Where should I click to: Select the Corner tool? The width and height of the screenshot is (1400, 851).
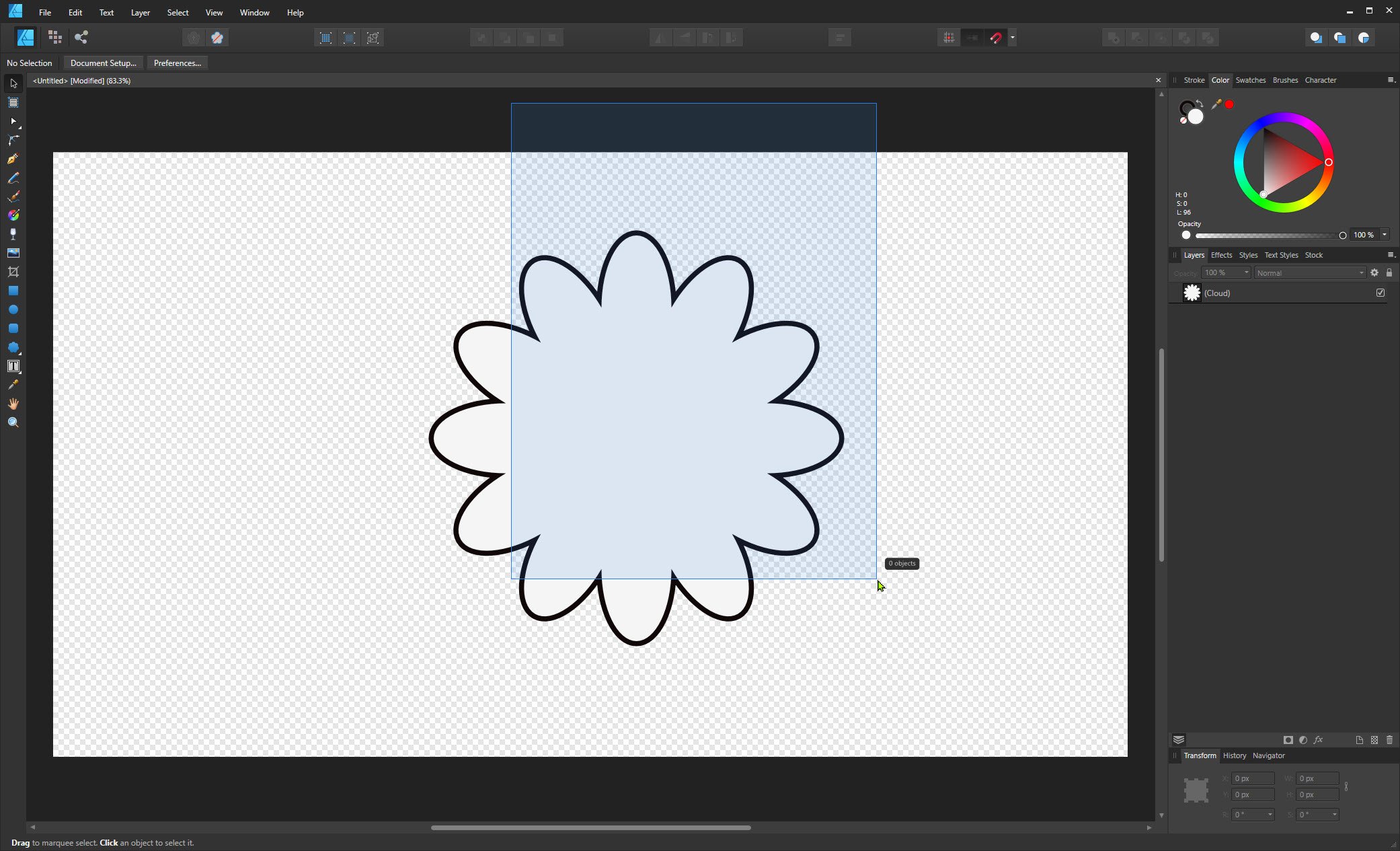[x=13, y=140]
